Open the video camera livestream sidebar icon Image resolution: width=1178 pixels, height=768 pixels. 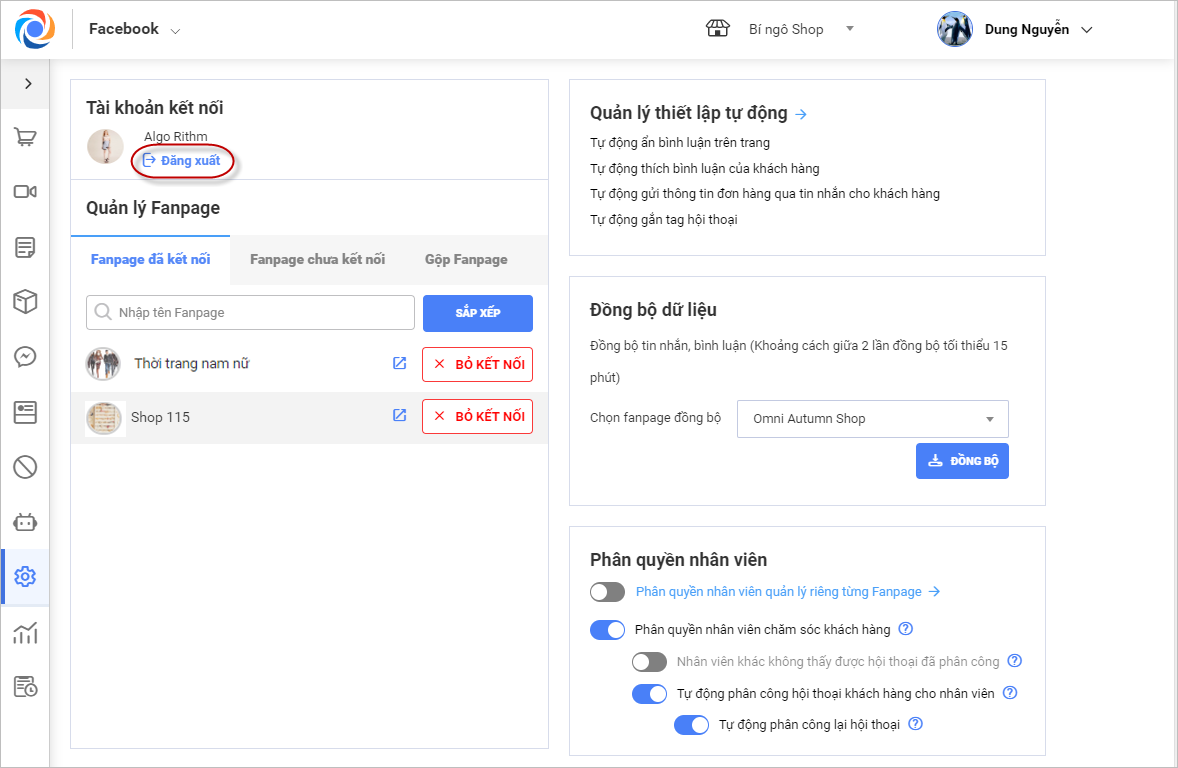[x=25, y=192]
